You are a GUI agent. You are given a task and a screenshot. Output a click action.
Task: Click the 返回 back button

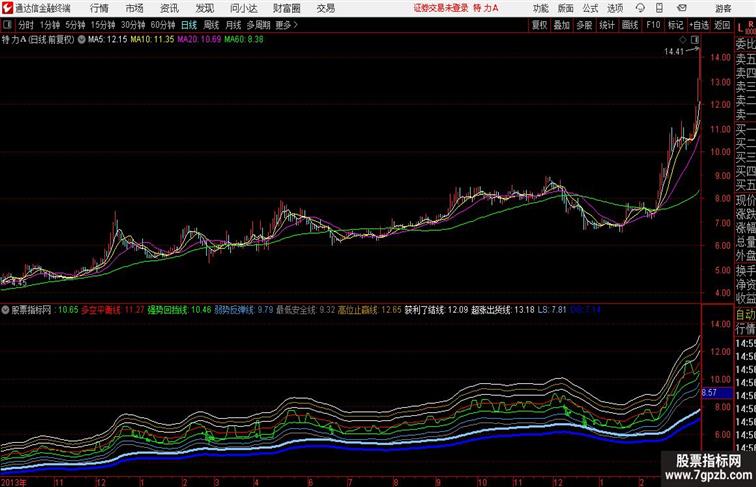tap(722, 25)
